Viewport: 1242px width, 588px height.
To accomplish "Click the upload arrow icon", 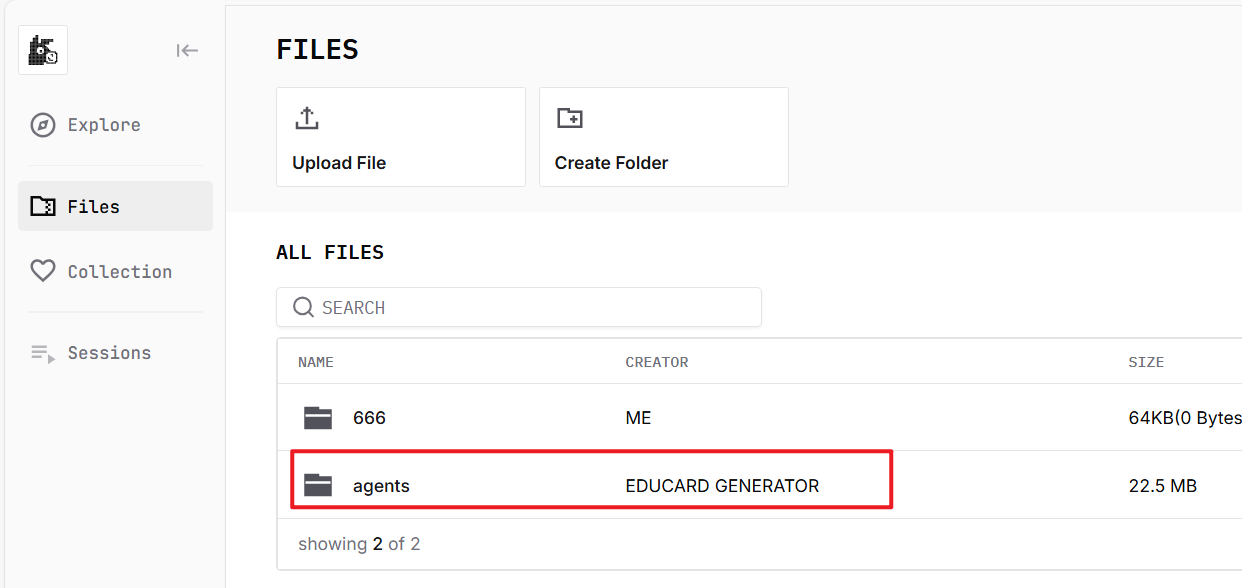I will [x=307, y=118].
